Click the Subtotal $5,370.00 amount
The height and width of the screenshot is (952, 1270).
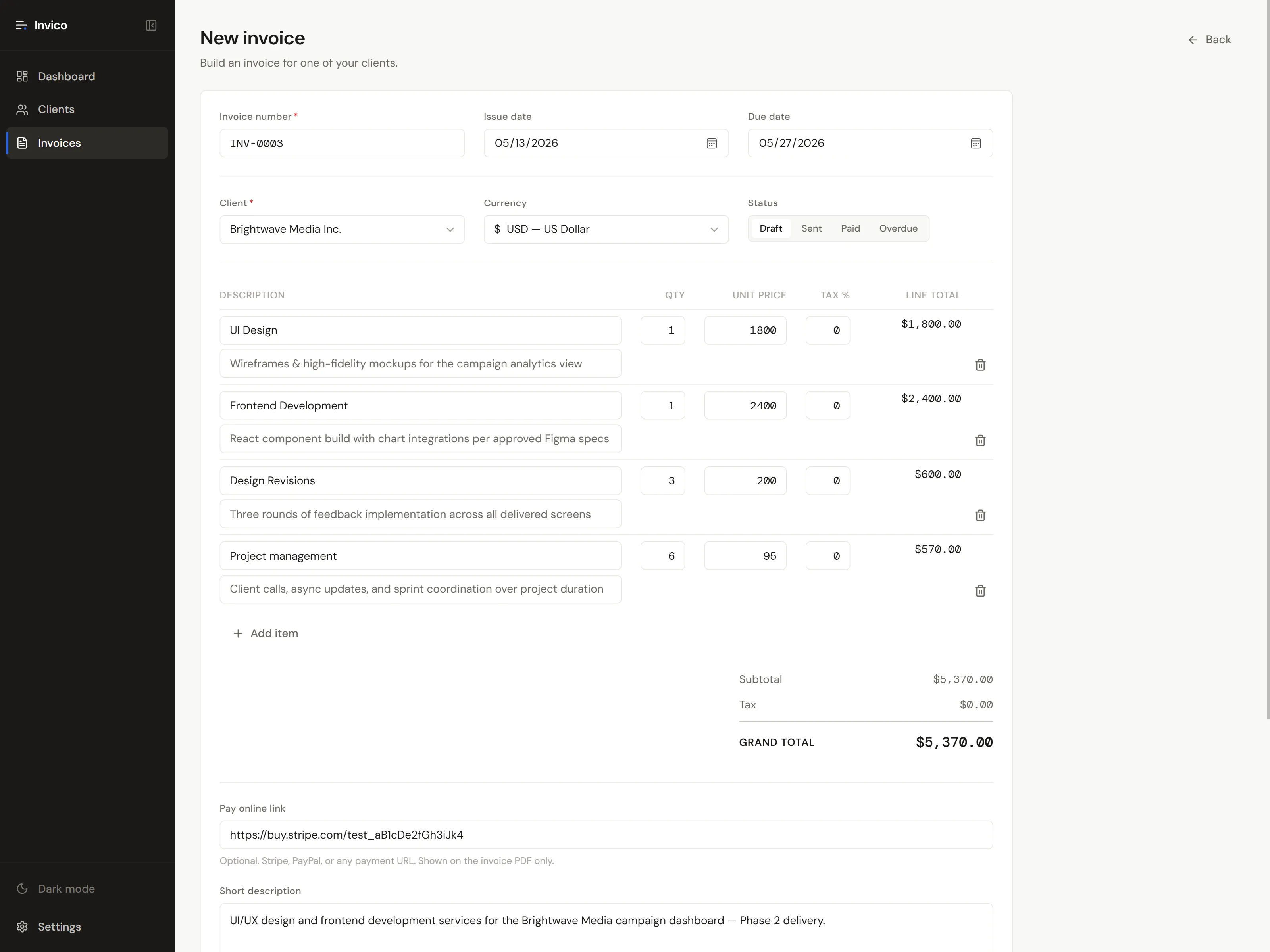(x=962, y=679)
